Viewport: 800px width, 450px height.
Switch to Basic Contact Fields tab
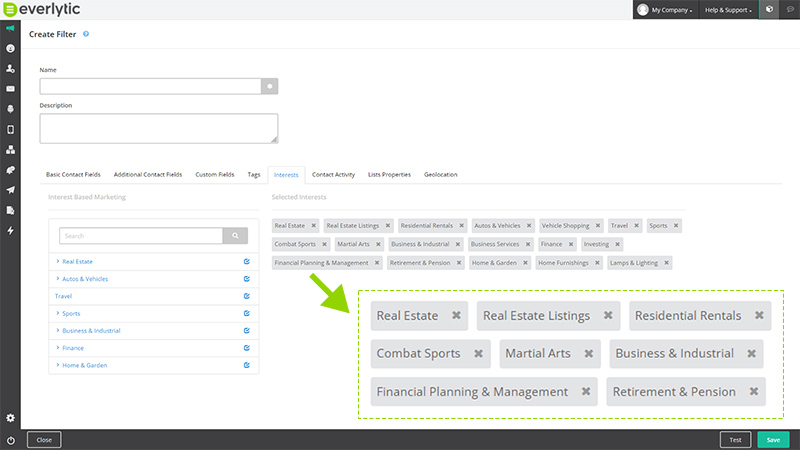[73, 174]
